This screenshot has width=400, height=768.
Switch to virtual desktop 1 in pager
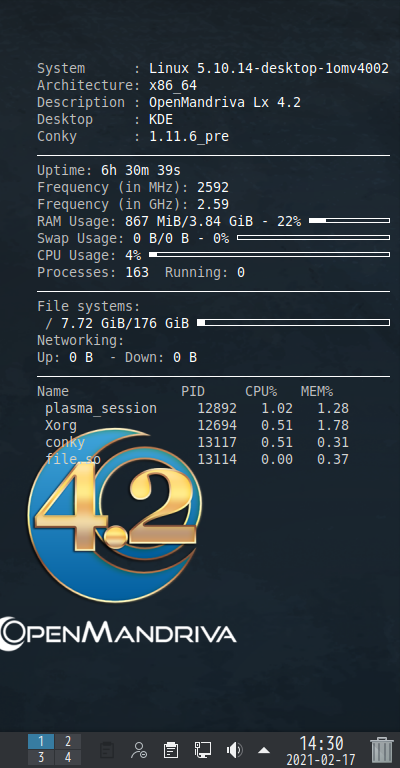tap(41, 741)
